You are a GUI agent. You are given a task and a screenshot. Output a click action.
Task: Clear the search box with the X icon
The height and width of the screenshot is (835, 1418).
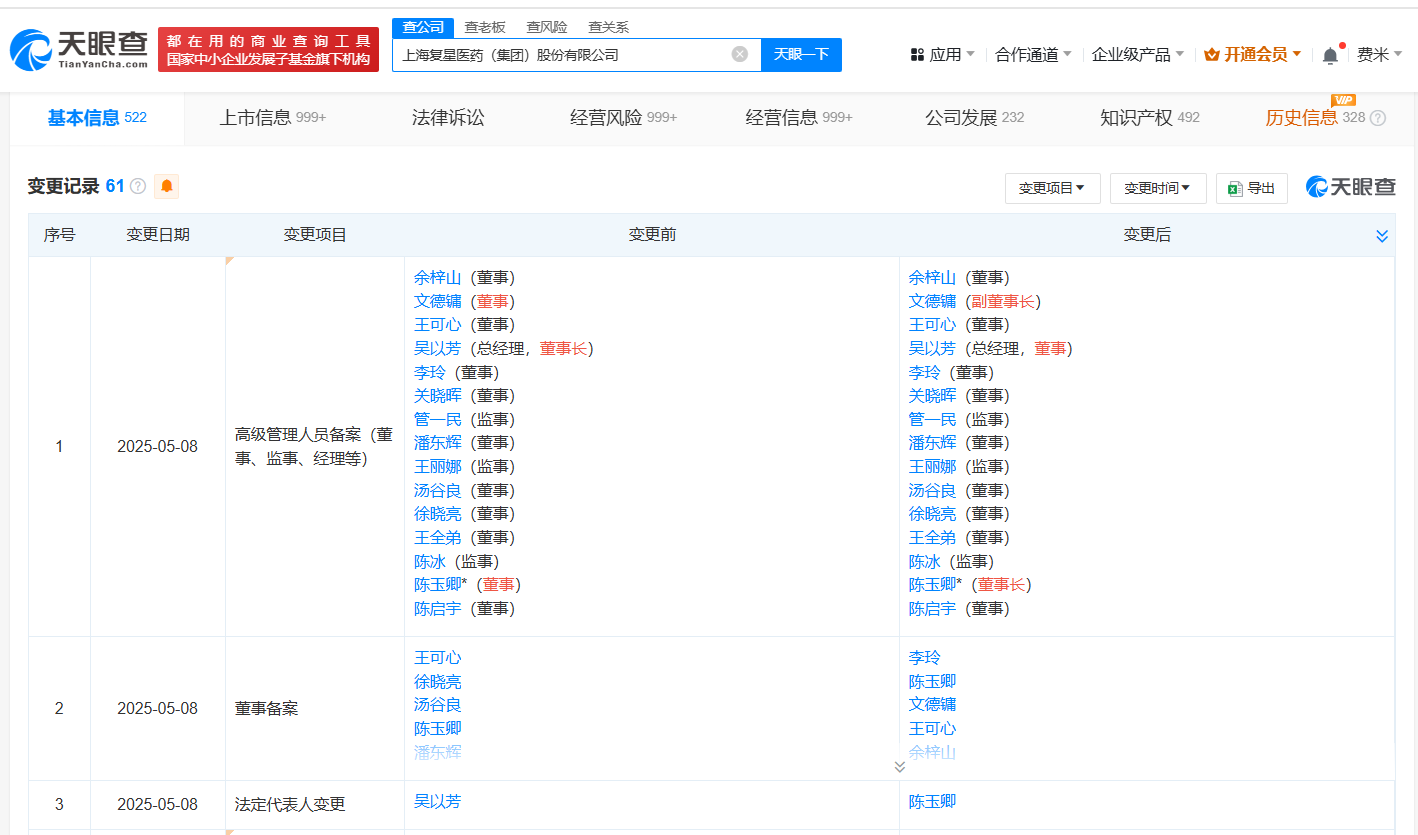(740, 54)
